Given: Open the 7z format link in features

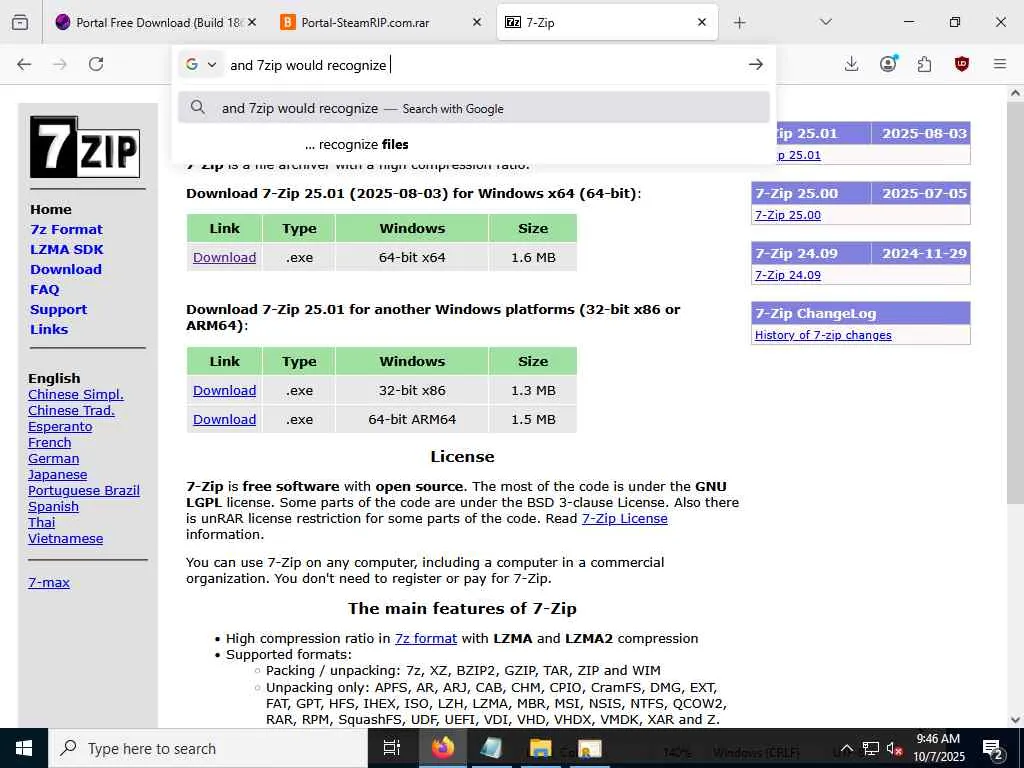Looking at the screenshot, I should pyautogui.click(x=426, y=638).
